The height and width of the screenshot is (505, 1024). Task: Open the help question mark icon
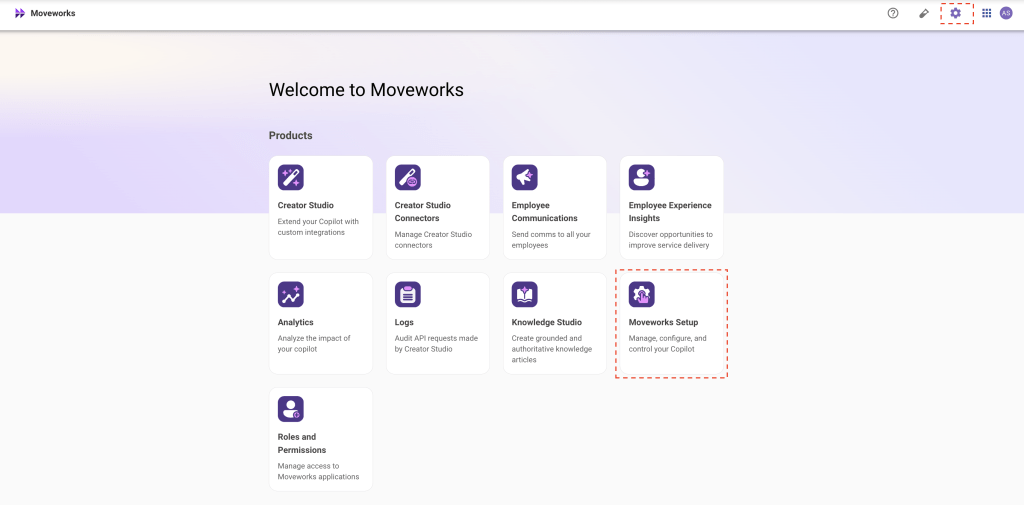pos(893,13)
